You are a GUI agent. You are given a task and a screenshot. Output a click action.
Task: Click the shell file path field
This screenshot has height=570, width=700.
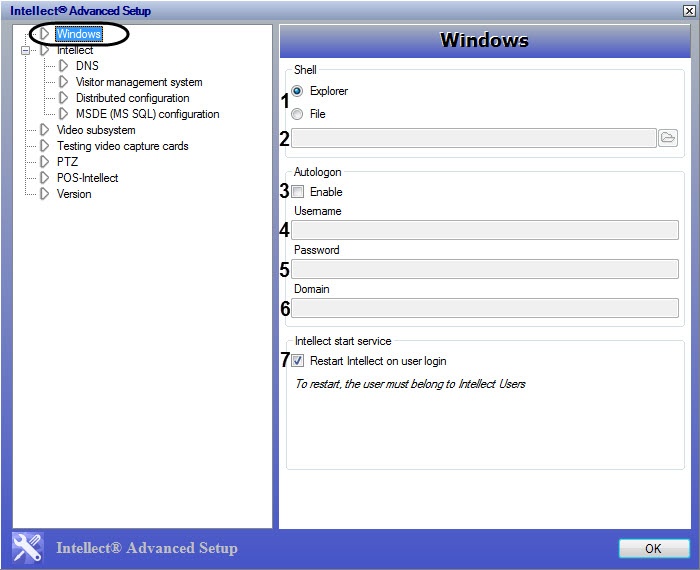474,138
